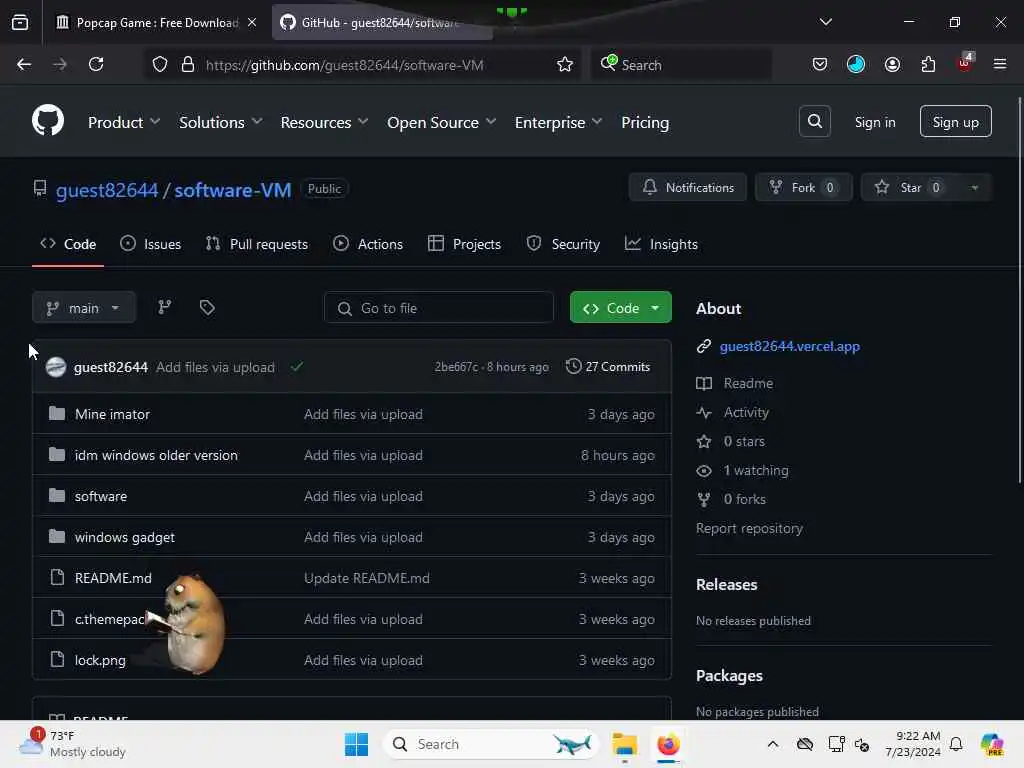Image resolution: width=1024 pixels, height=768 pixels.
Task: Click the green commit status checkmark
Action: (297, 367)
